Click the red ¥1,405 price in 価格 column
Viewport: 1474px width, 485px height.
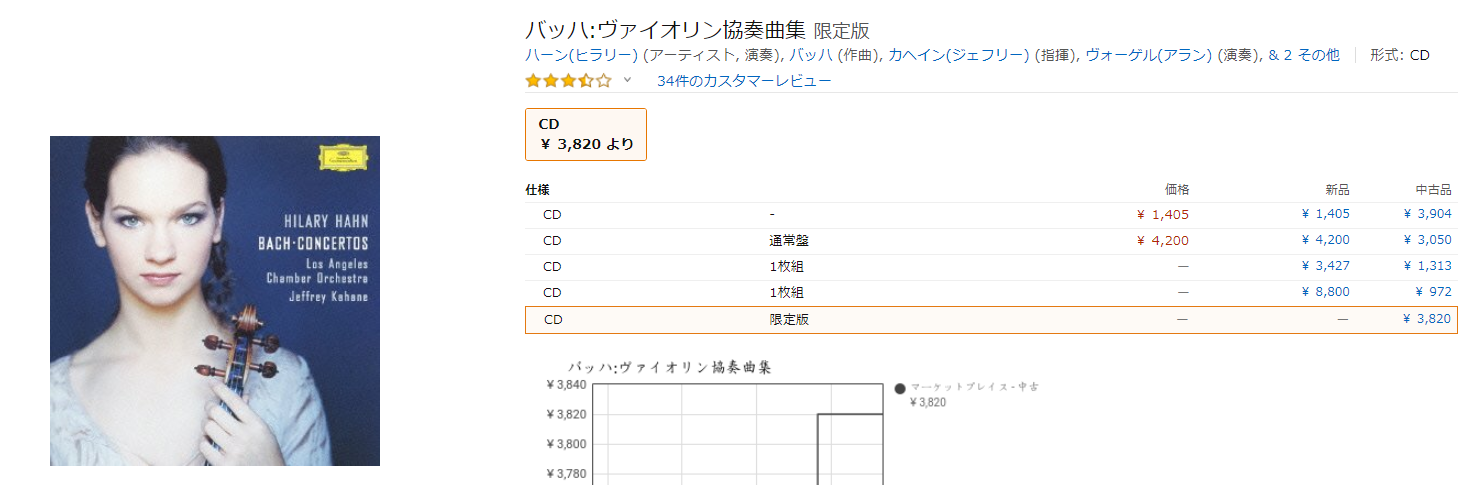pos(1162,214)
